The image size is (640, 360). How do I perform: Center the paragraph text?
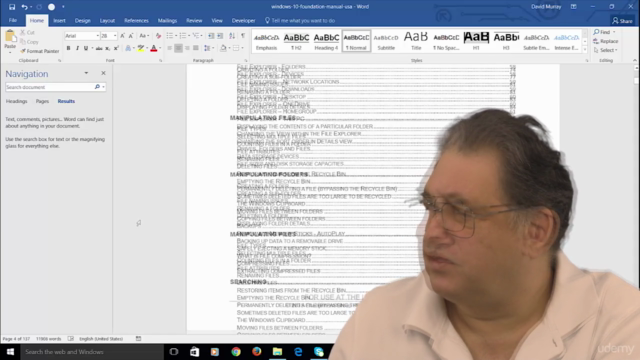(178, 49)
